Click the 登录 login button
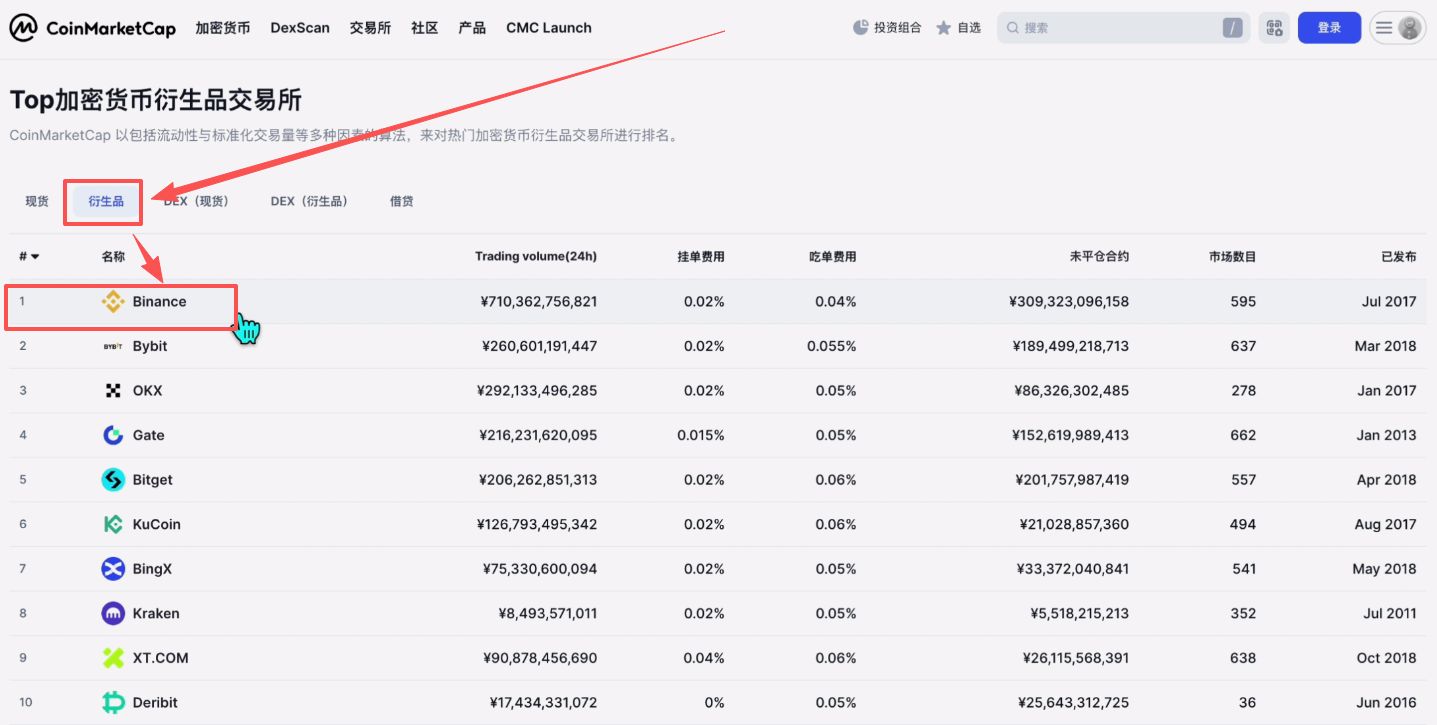Screen dimensions: 1437x725 pyautogui.click(x=1329, y=27)
